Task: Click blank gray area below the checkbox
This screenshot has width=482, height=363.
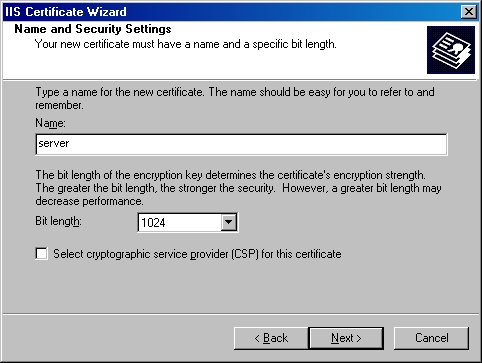Action: (x=240, y=287)
